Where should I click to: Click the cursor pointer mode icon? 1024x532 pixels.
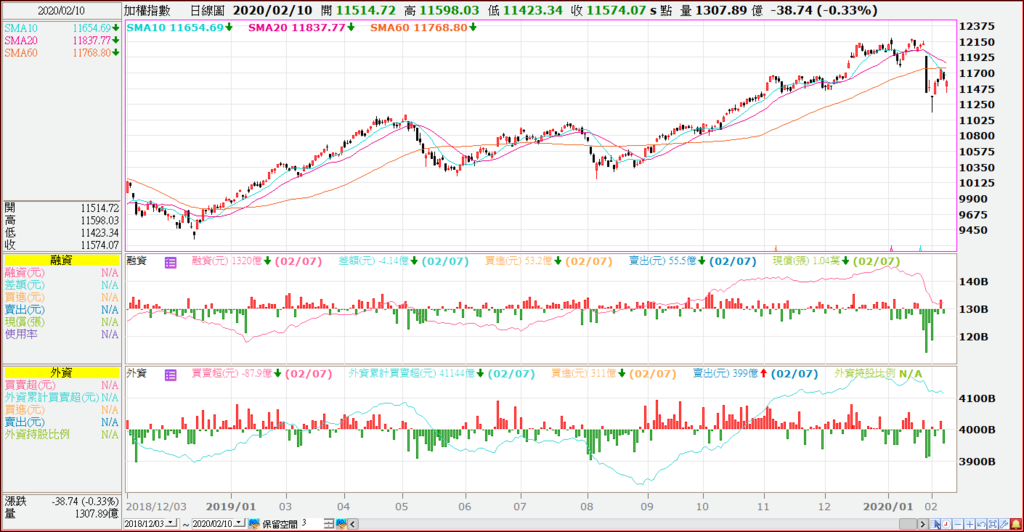coord(935,524)
